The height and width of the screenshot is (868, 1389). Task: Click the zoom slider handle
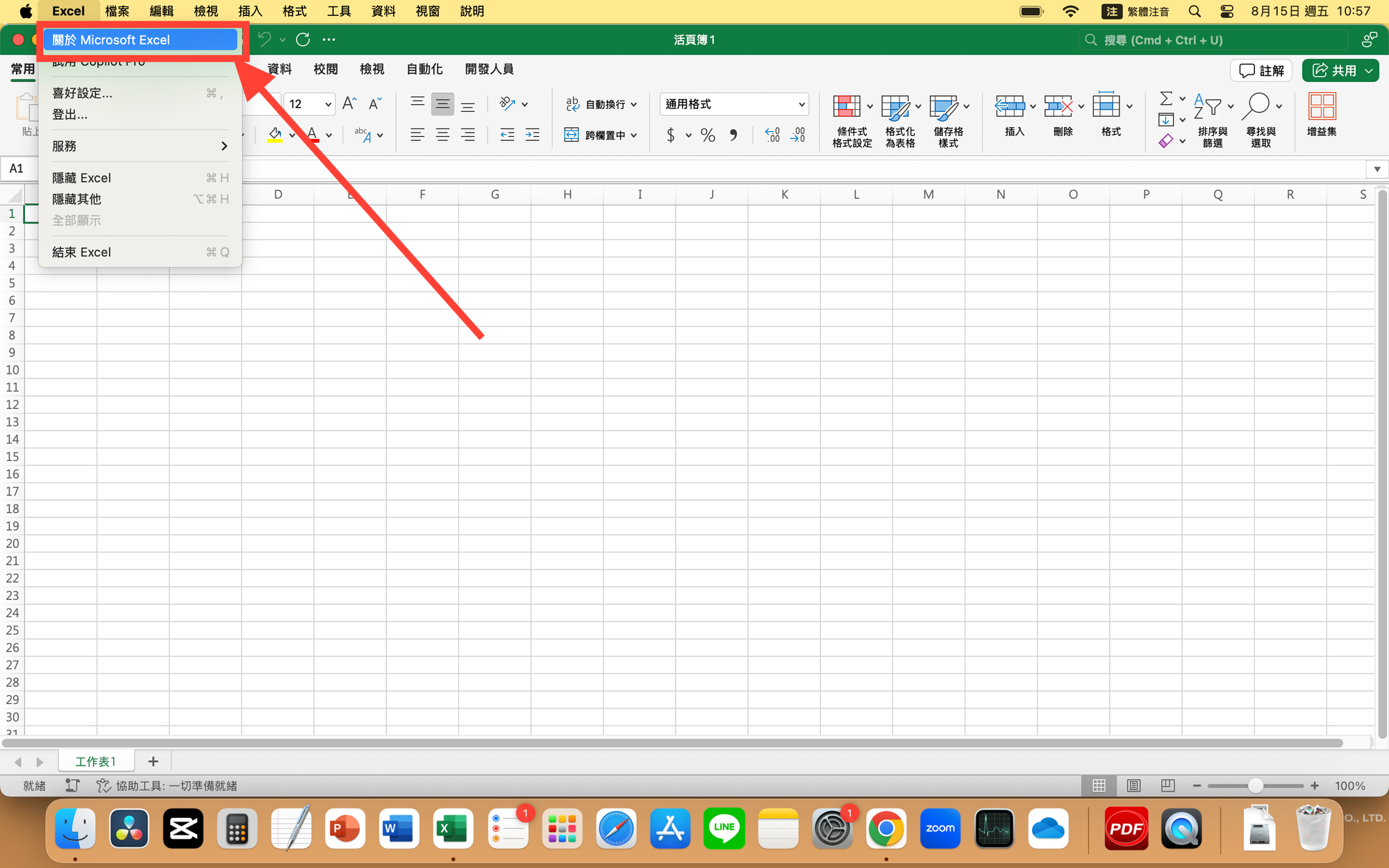[x=1255, y=785]
